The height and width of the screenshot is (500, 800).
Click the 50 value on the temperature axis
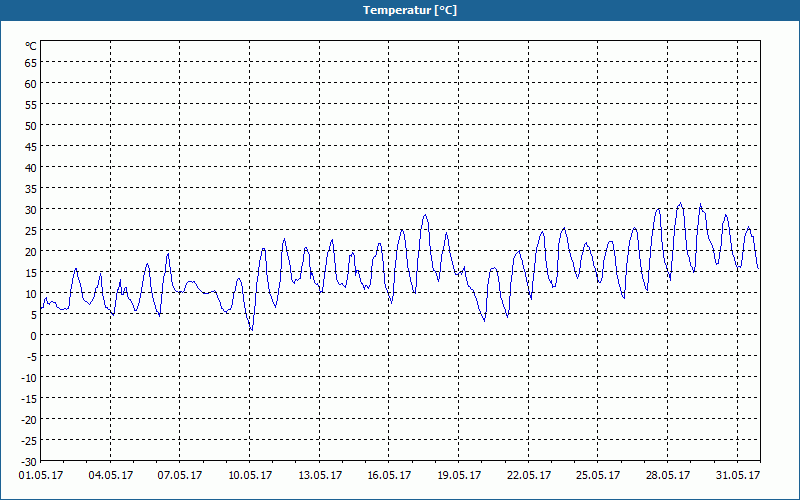click(x=31, y=126)
